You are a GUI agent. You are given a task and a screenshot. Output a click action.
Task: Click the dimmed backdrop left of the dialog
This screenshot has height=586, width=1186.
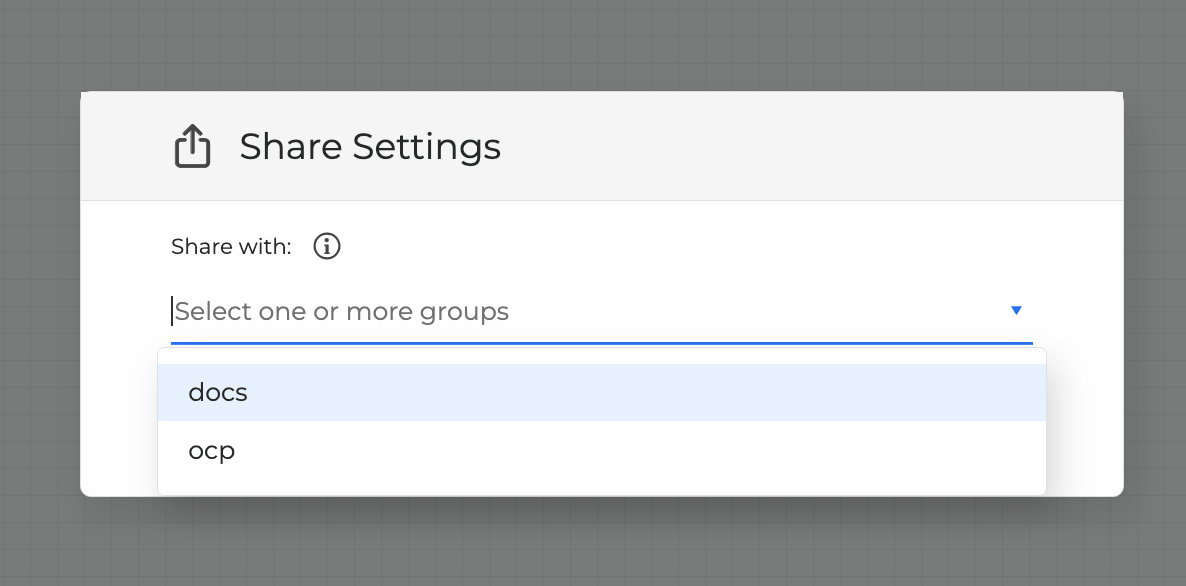pos(40,300)
